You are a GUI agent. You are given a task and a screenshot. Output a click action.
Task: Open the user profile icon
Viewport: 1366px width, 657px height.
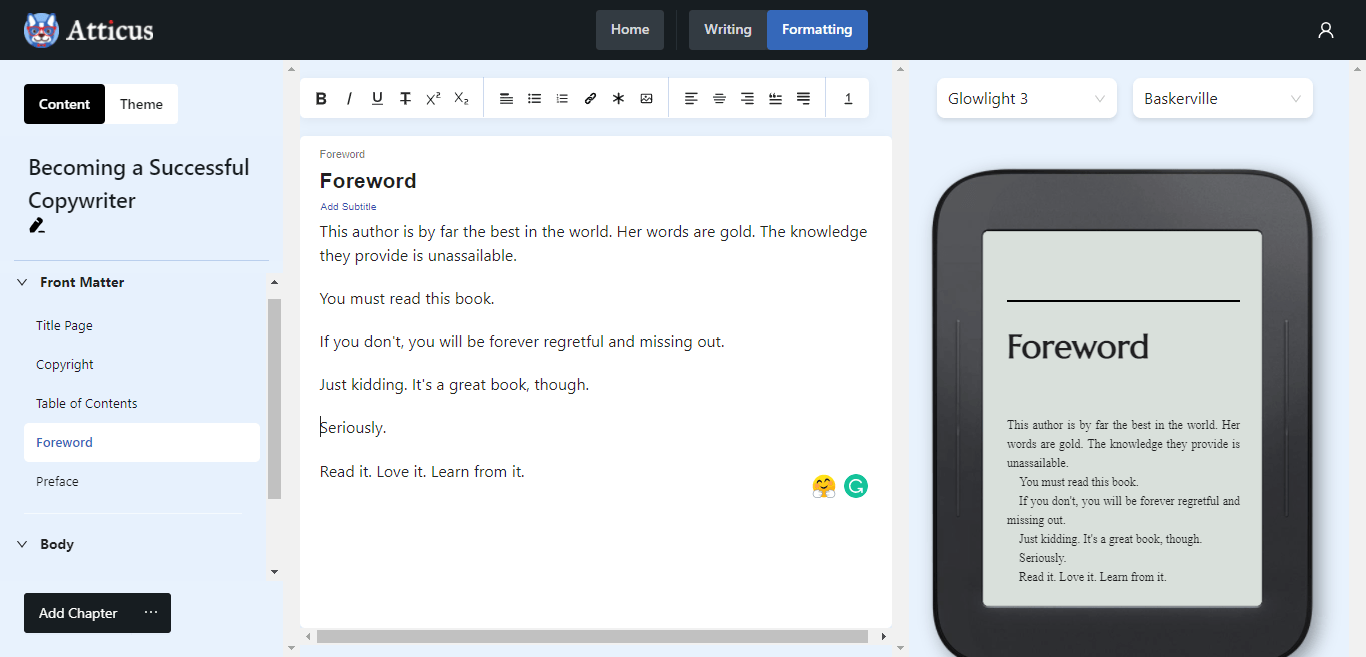pos(1326,30)
